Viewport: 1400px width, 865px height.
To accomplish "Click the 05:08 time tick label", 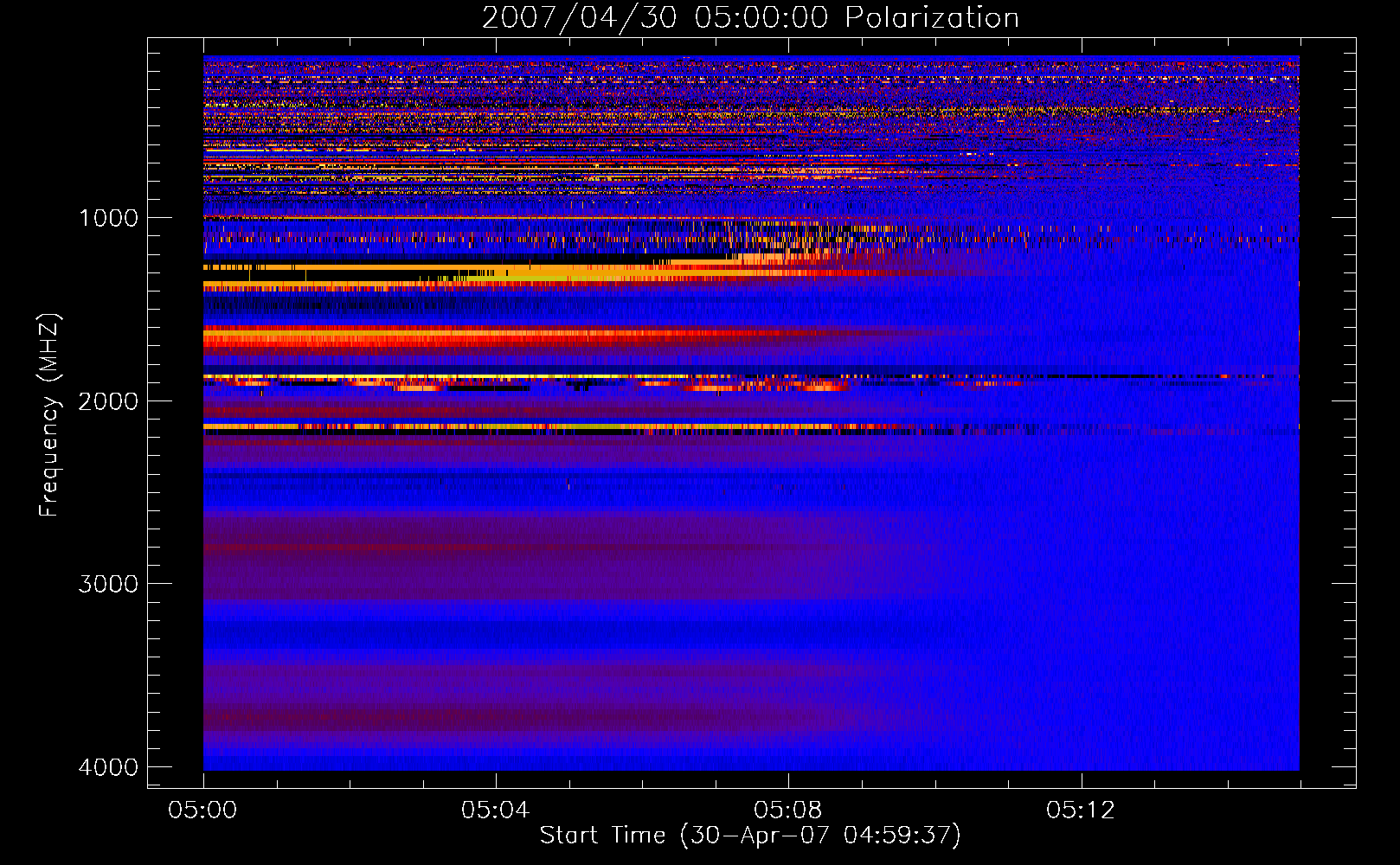I will [787, 811].
